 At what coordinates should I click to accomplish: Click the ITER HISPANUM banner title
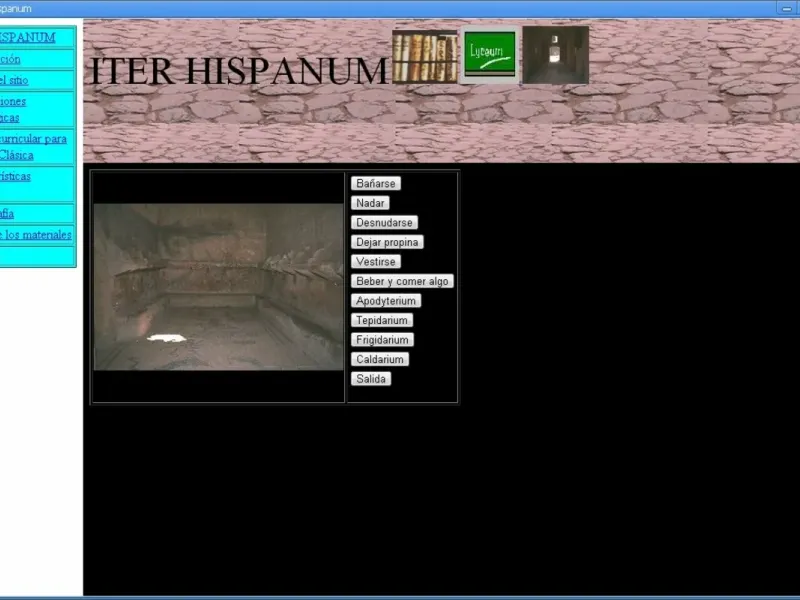[239, 71]
